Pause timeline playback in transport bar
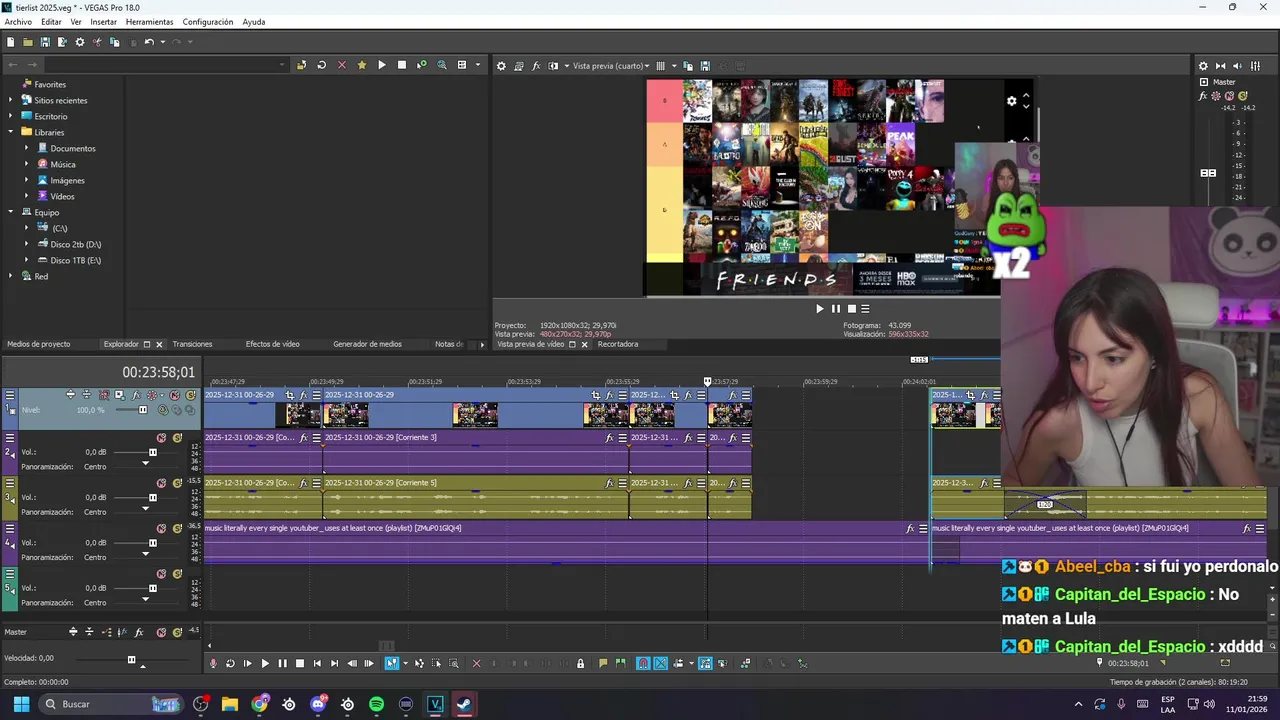Screen dimensions: 1280x720 [282, 663]
